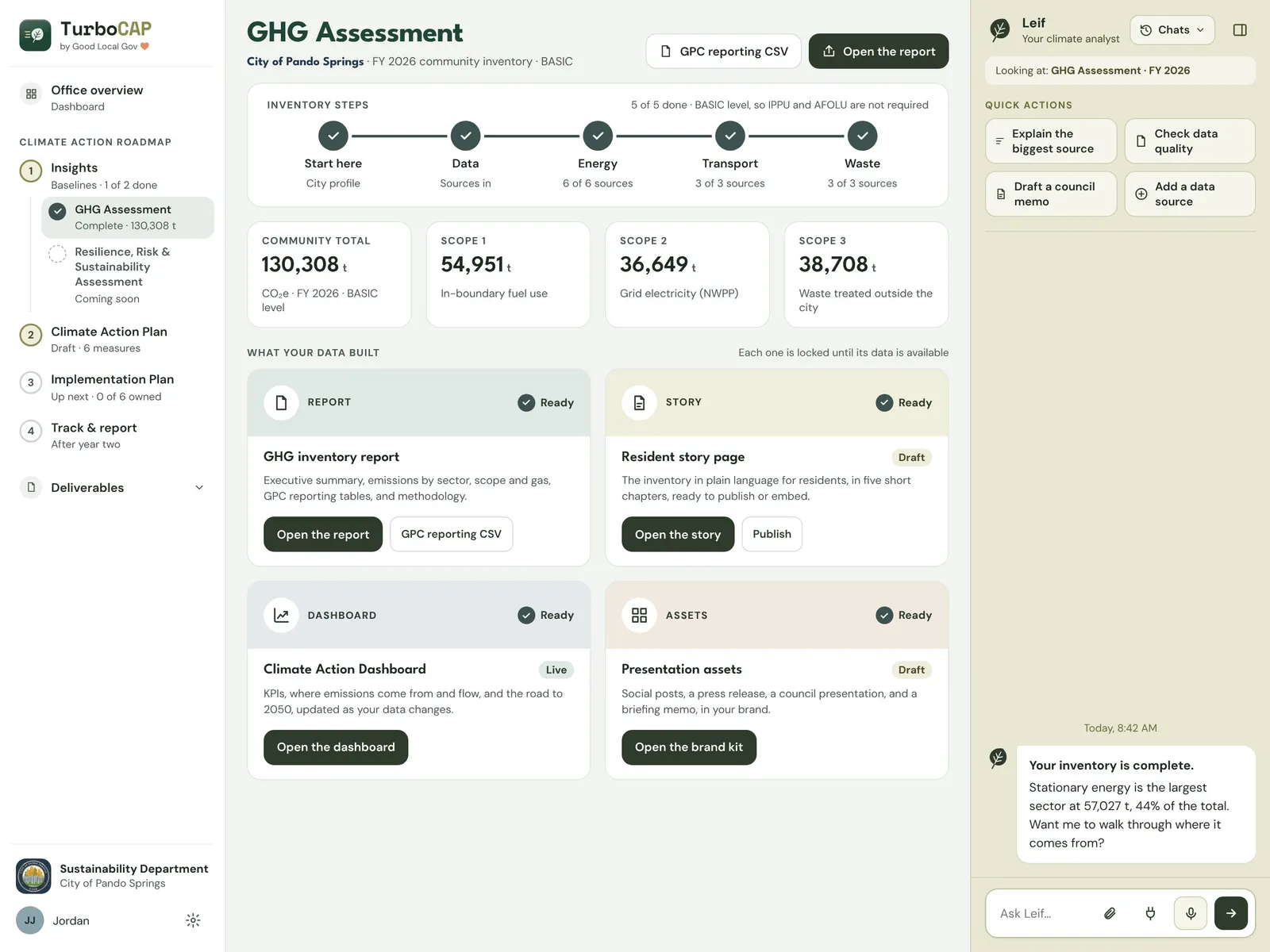Open the Chats dropdown
The image size is (1270, 952).
[1172, 30]
